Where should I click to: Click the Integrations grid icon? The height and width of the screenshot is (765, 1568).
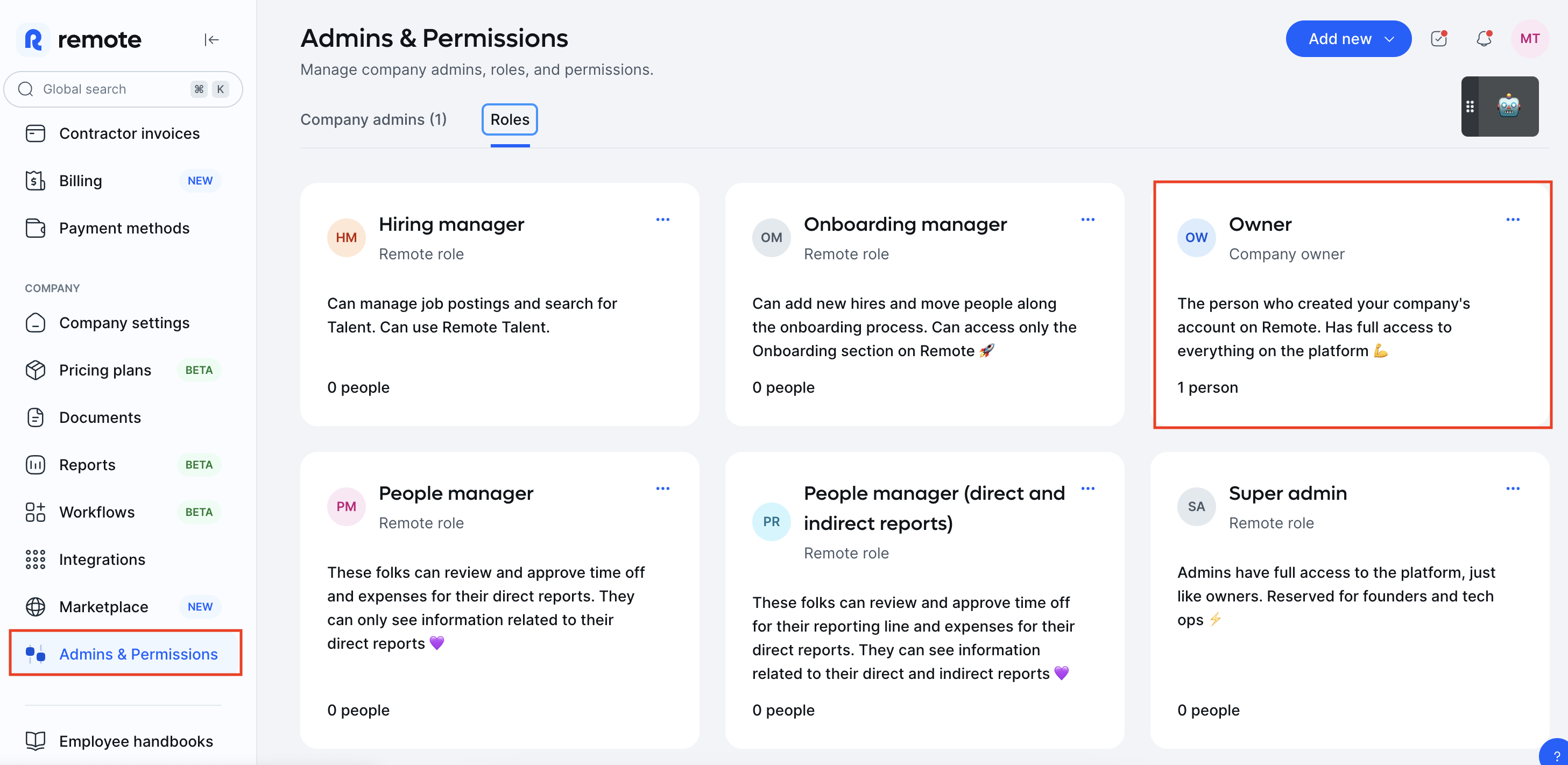click(36, 559)
